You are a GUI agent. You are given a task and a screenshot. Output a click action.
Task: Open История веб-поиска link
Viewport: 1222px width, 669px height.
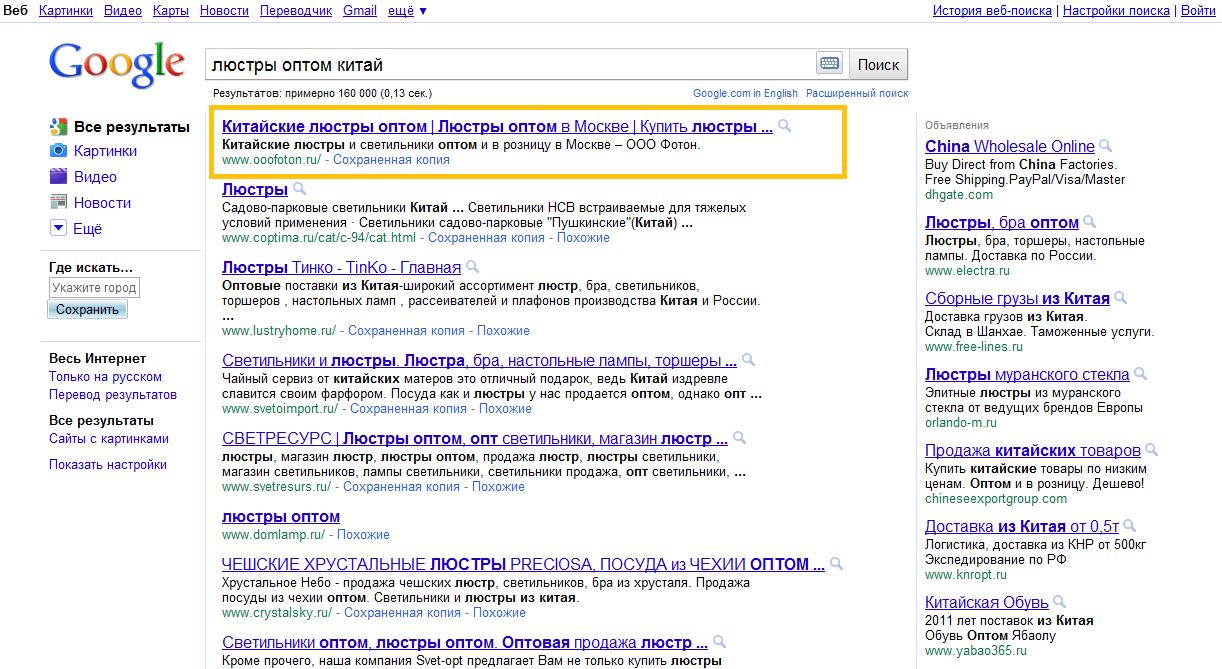point(992,11)
